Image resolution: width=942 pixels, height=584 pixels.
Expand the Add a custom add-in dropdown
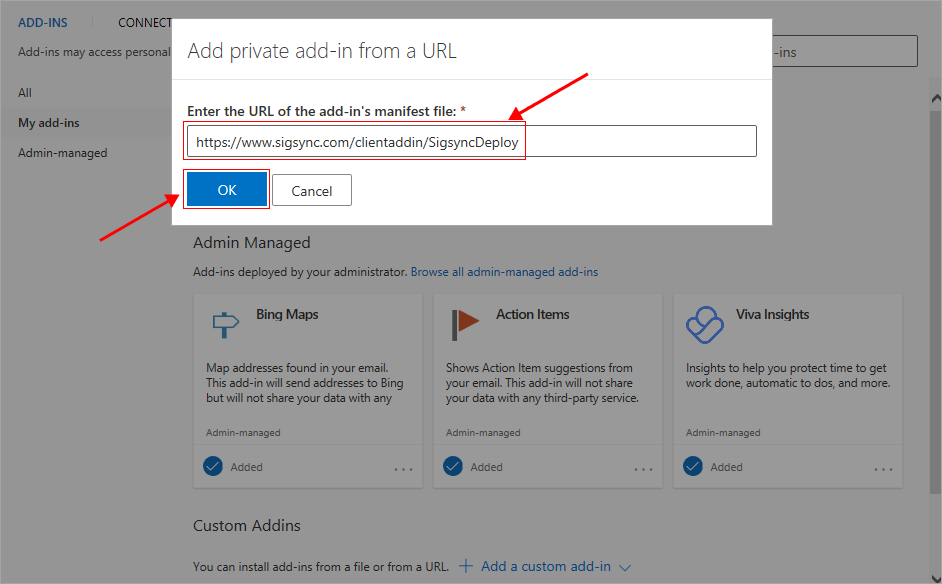pos(625,567)
